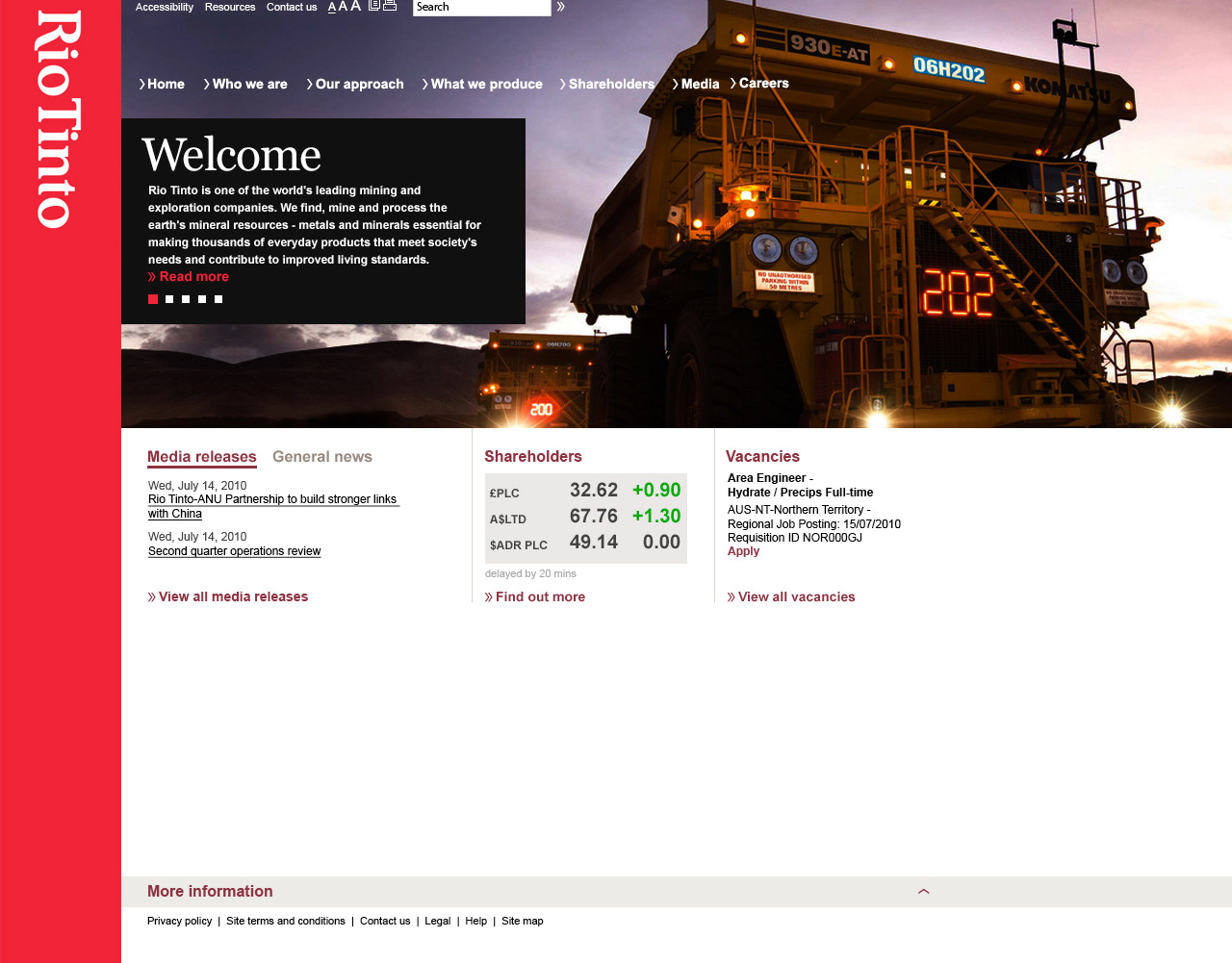Open the Legal footer link
This screenshot has width=1232, height=963.
coord(438,921)
